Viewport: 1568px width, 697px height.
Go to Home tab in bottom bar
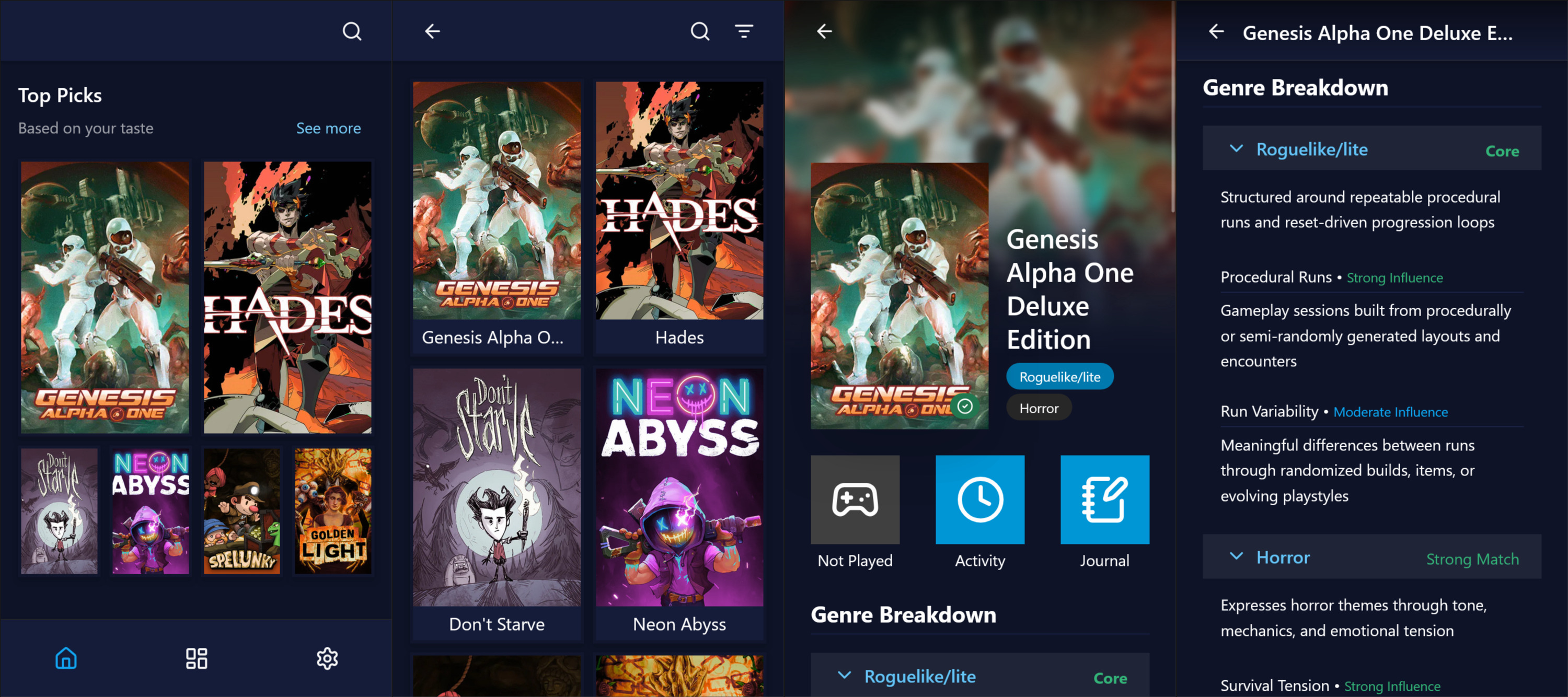click(66, 658)
